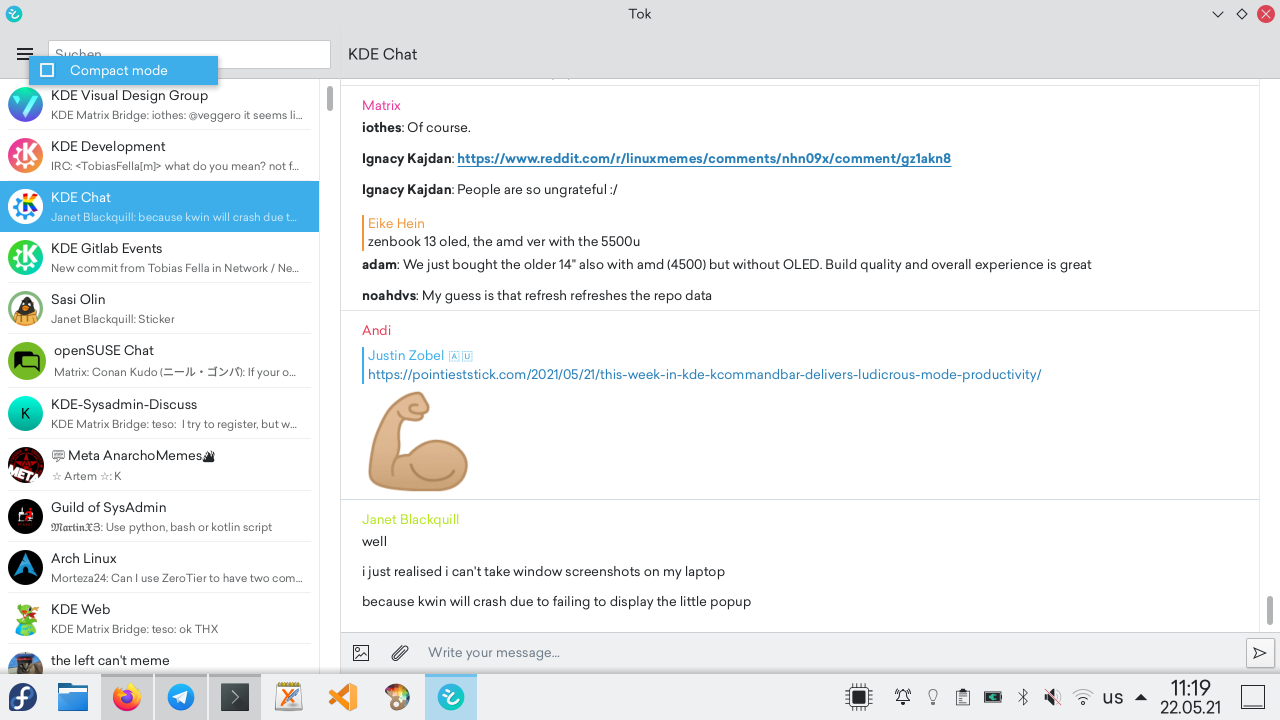Click the attach image icon
This screenshot has height=720, width=1280.
(361, 653)
